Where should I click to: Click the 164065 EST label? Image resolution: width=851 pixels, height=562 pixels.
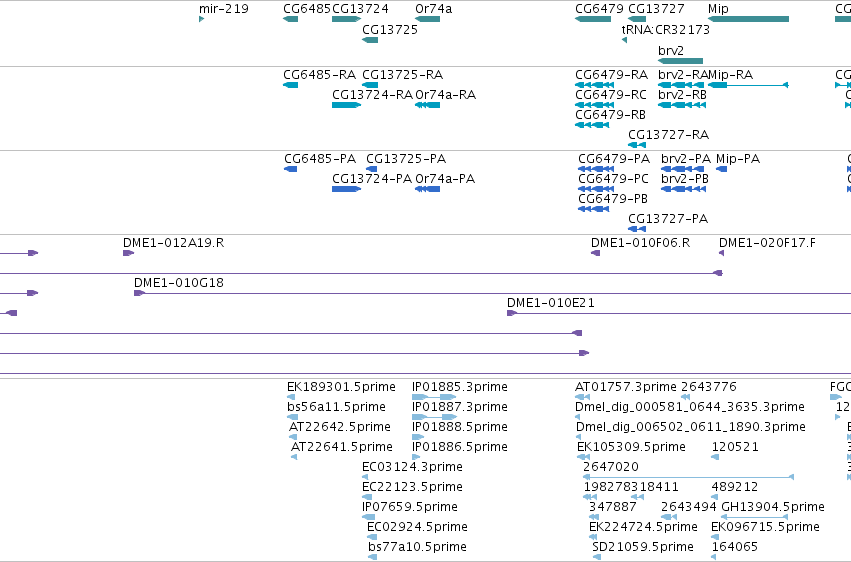click(x=734, y=547)
